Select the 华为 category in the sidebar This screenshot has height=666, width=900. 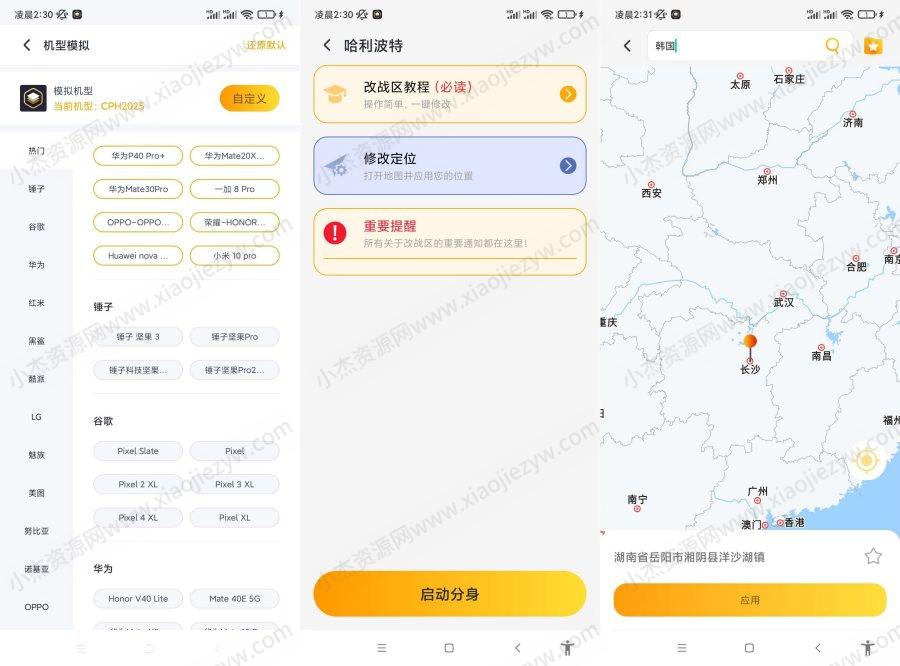(x=37, y=265)
